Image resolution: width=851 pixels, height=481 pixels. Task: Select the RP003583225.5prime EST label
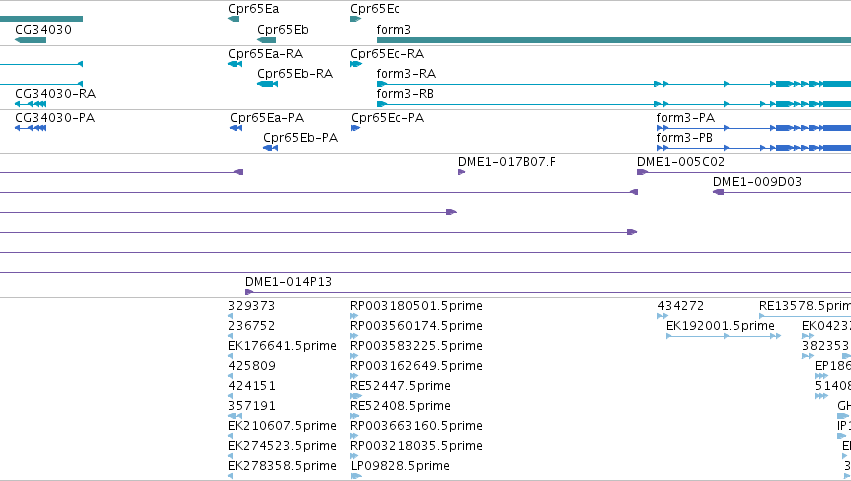(x=416, y=346)
